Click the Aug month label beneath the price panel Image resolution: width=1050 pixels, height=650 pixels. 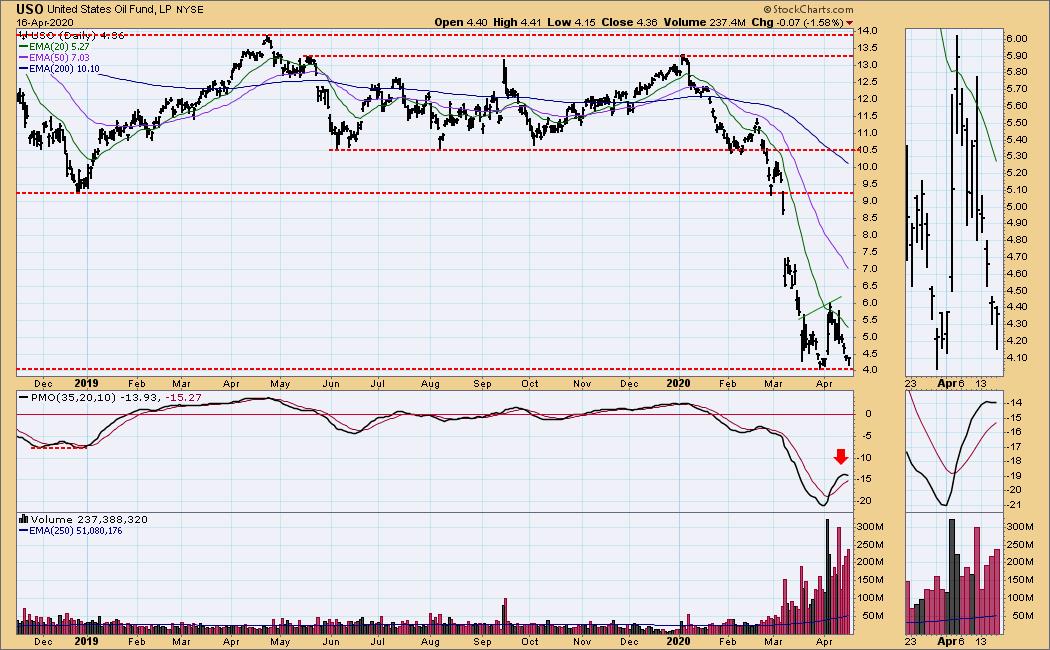pos(430,384)
